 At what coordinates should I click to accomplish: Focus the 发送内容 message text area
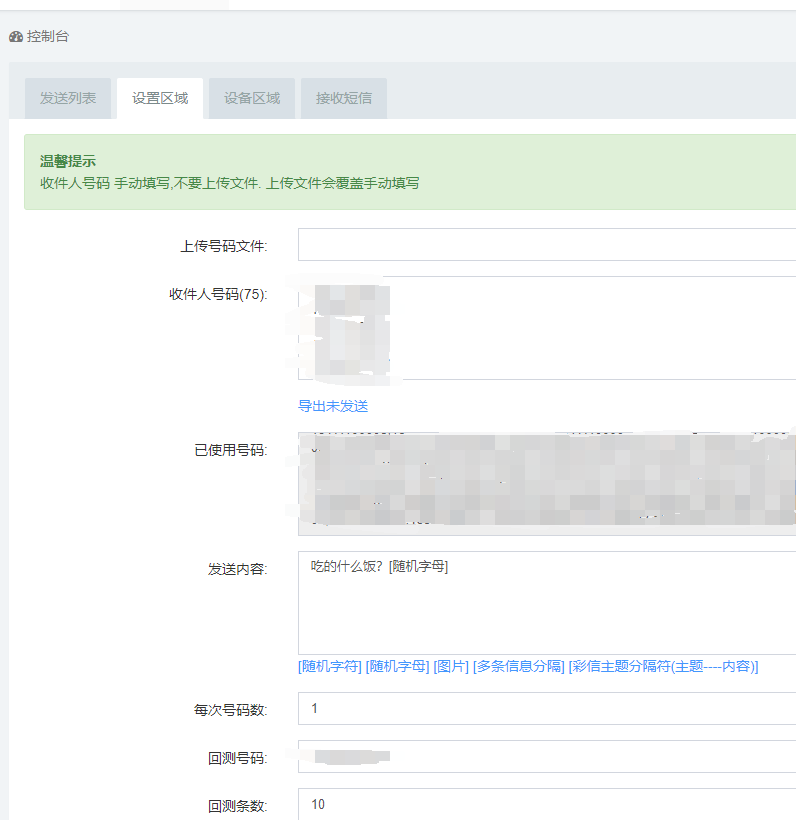[546, 610]
